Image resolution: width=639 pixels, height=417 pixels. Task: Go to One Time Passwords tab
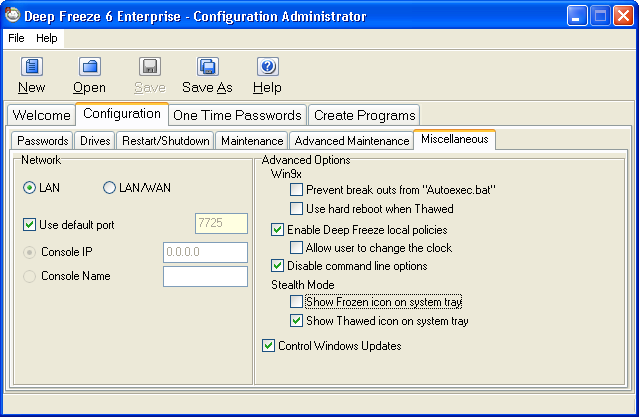click(237, 115)
